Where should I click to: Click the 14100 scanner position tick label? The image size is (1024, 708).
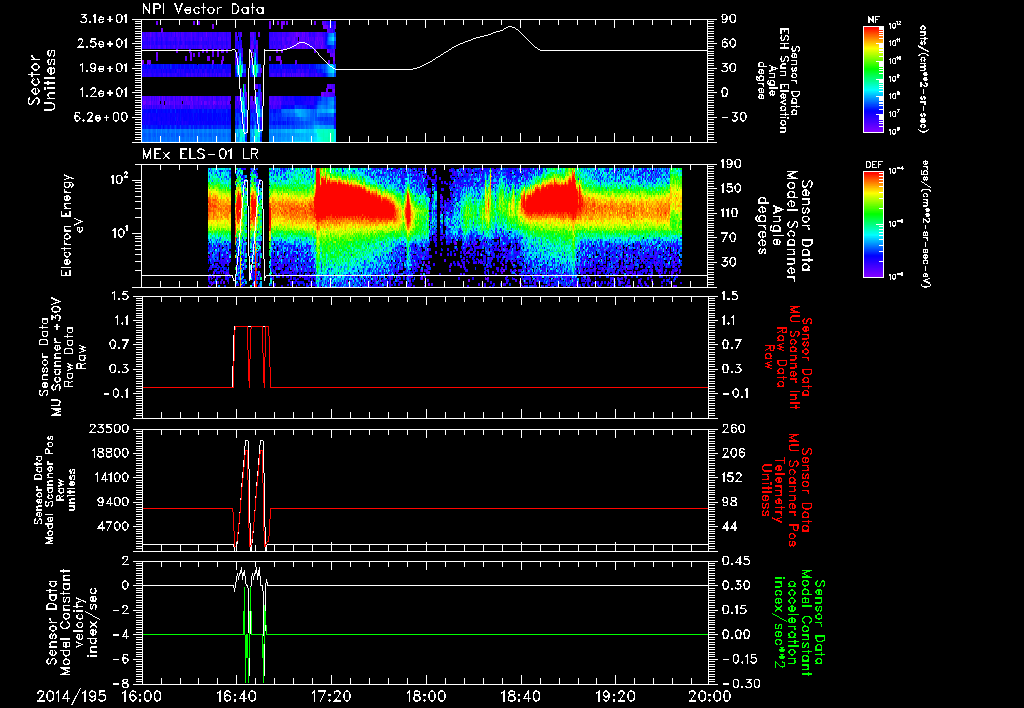[x=110, y=477]
